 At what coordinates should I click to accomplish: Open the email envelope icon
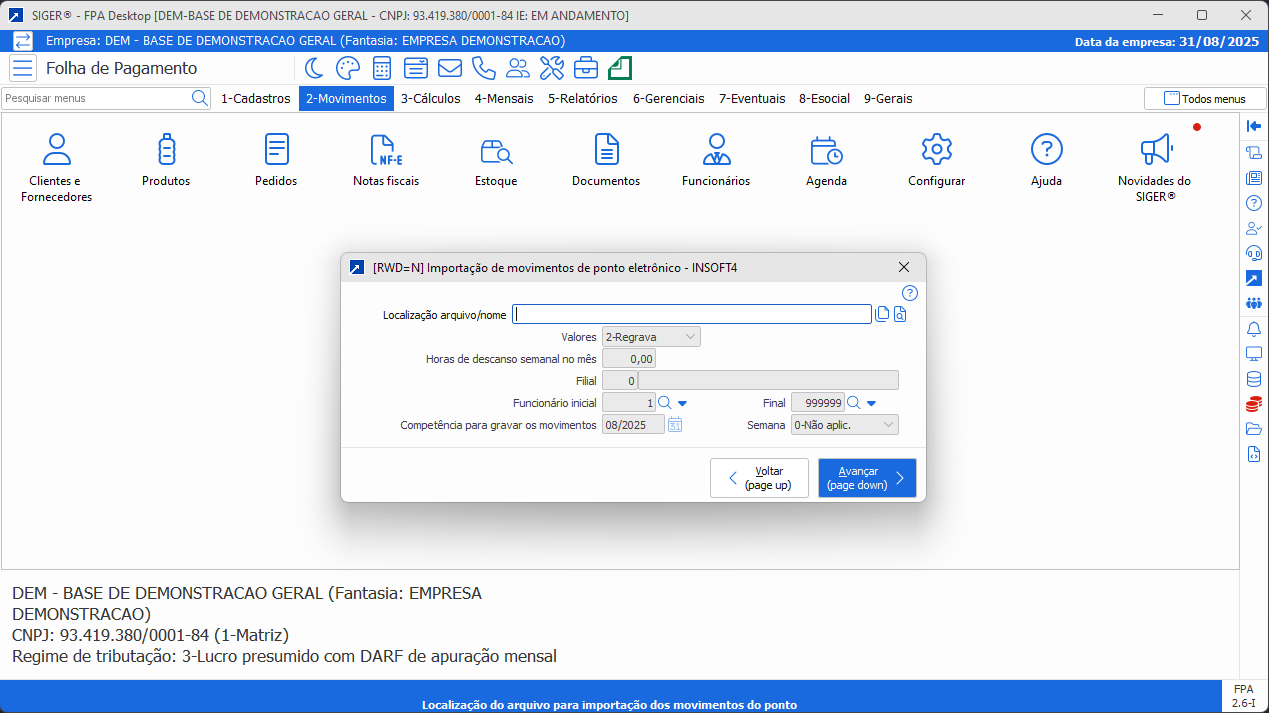click(450, 68)
